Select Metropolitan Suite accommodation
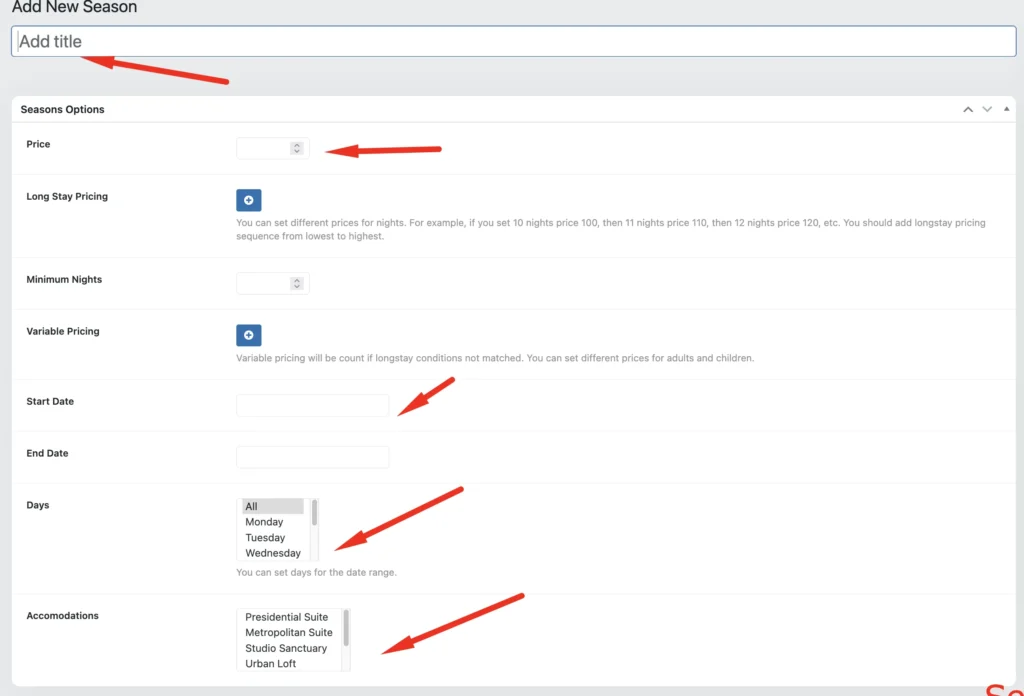Screen dimensions: 1024x696 pyautogui.click(x=289, y=633)
